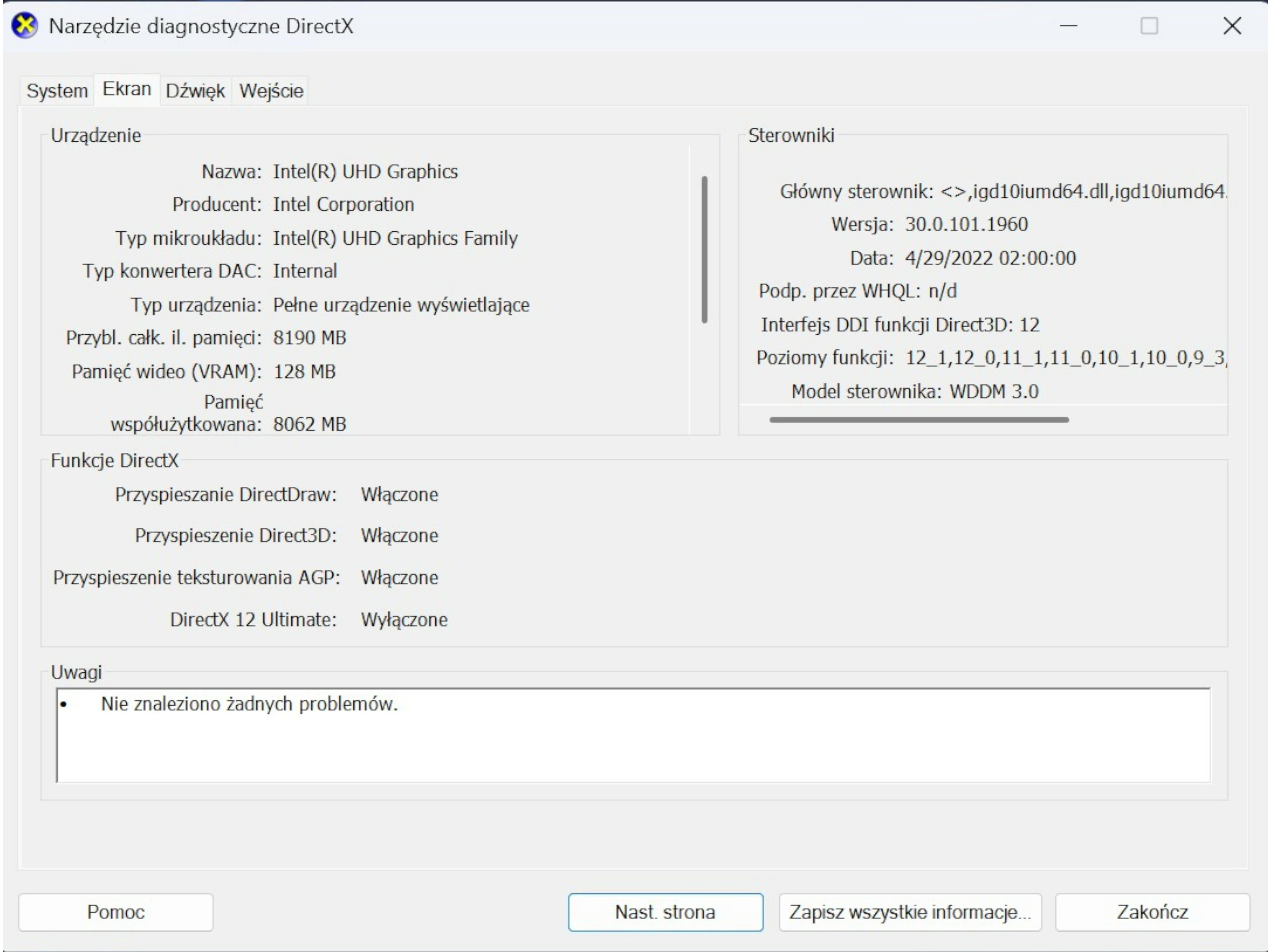Select the text 'Intel(R) UHD Graphics' name value
The height and width of the screenshot is (952, 1270).
pyautogui.click(x=365, y=172)
